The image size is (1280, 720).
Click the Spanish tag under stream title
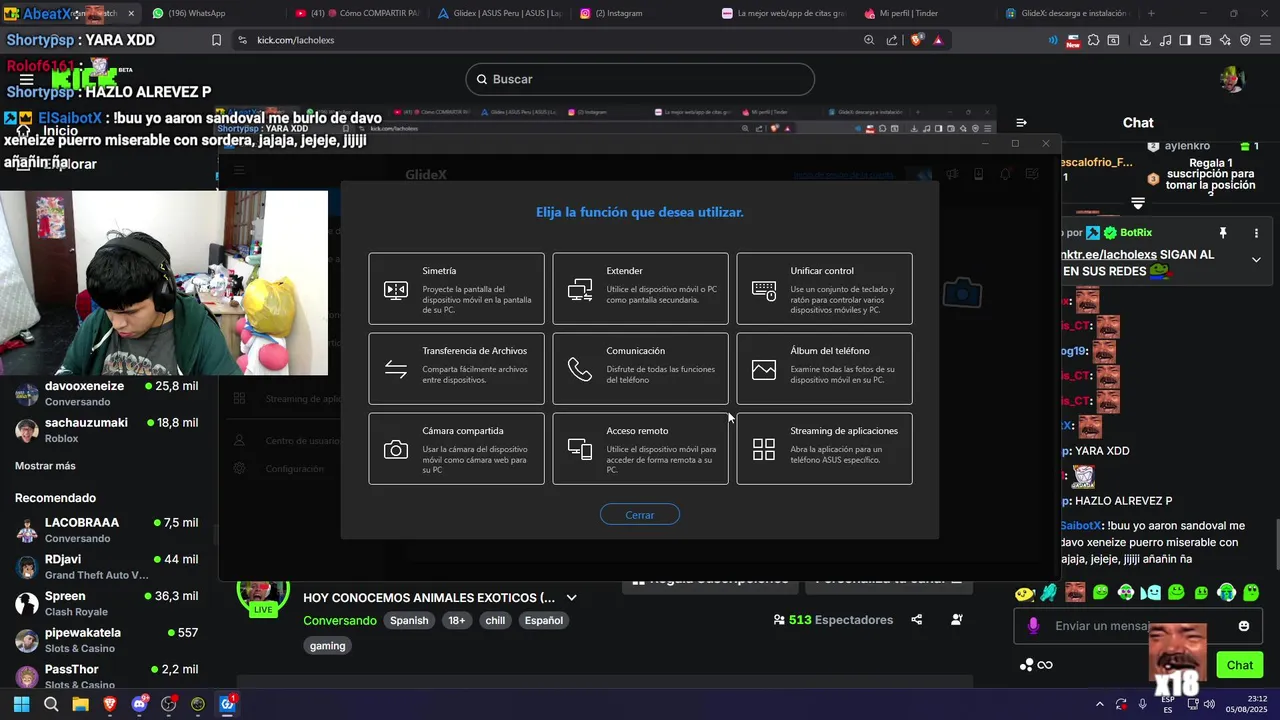pos(409,621)
